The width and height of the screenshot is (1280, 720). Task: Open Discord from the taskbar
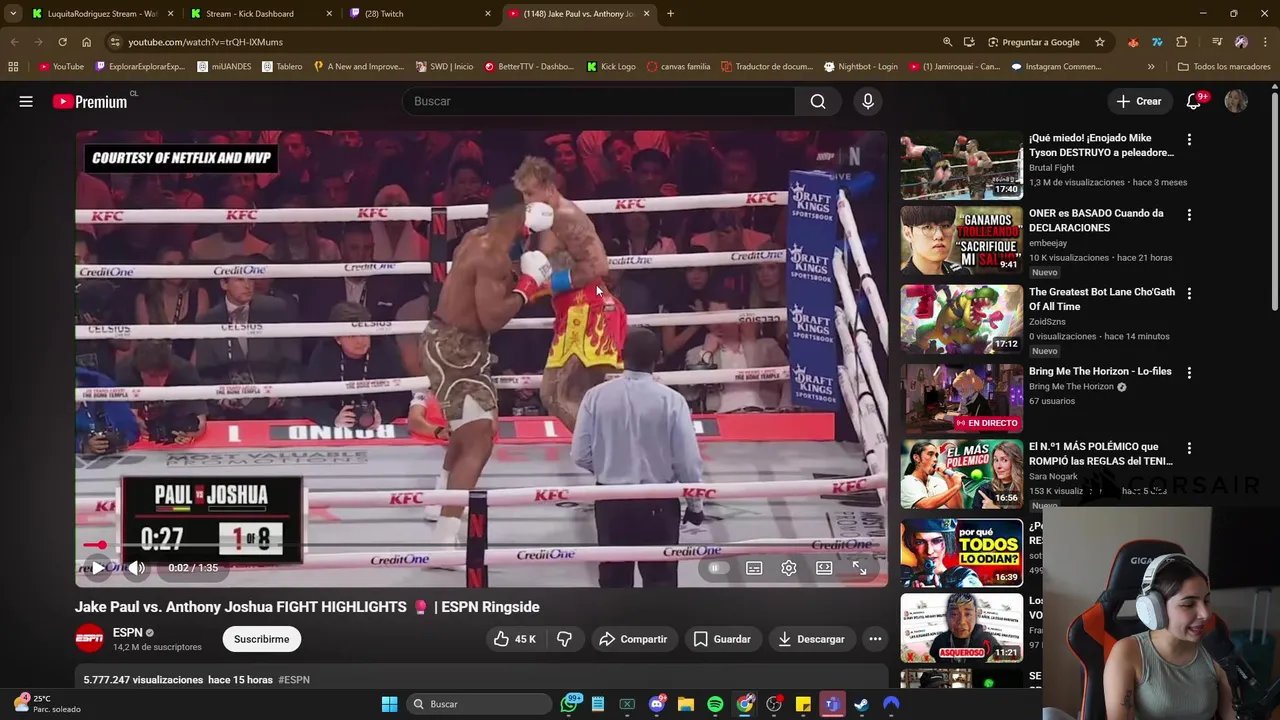click(x=657, y=704)
